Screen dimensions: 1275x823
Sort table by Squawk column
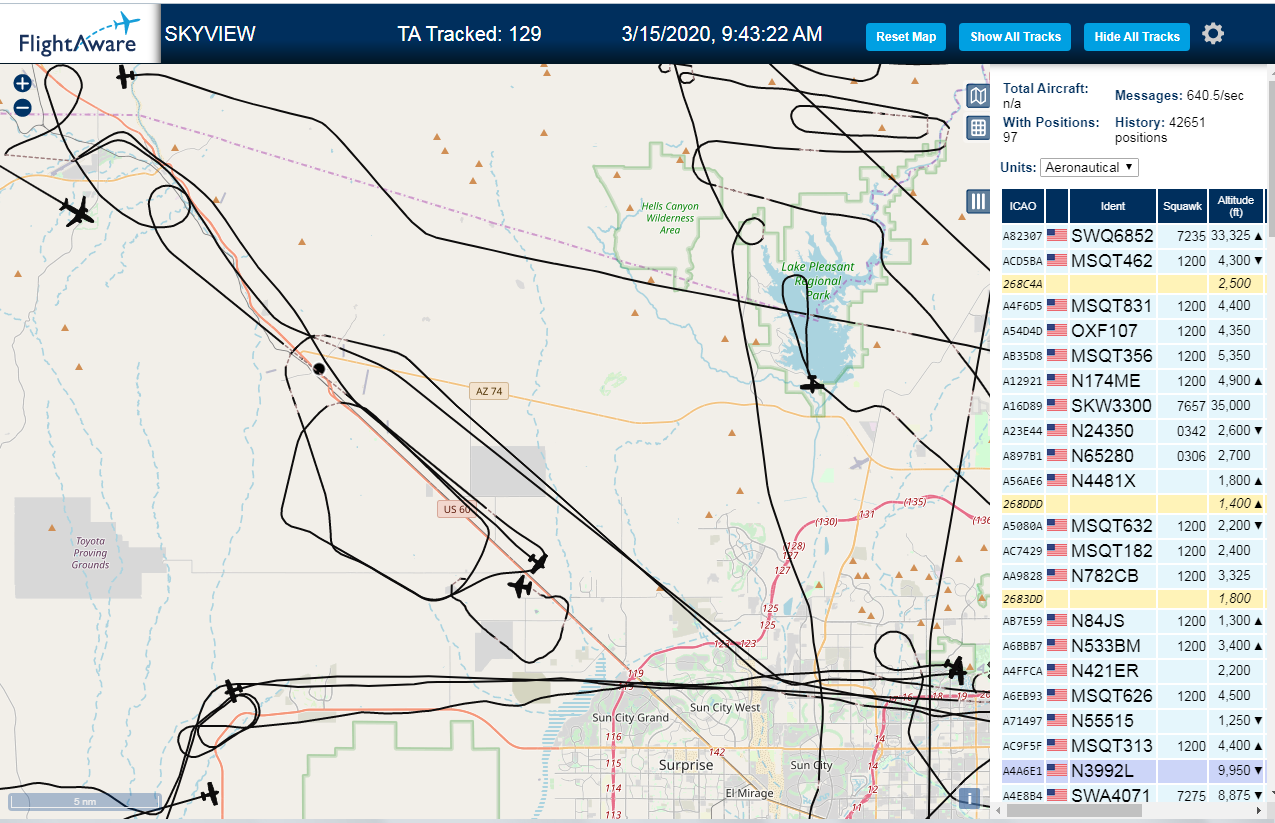(x=1183, y=206)
